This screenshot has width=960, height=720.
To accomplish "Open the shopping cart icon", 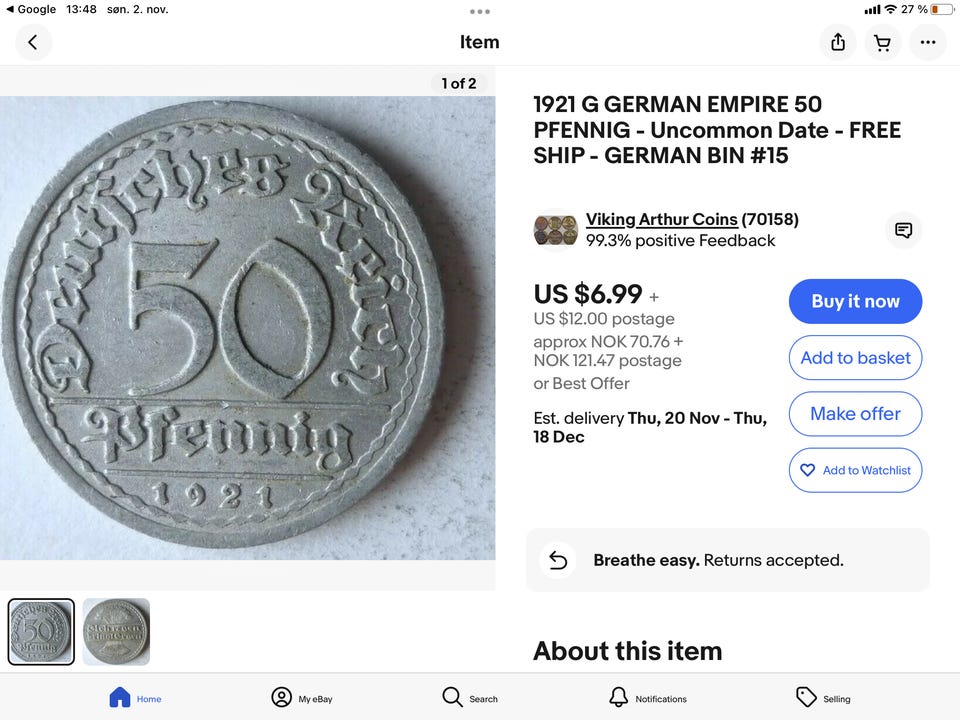I will pos(883,42).
